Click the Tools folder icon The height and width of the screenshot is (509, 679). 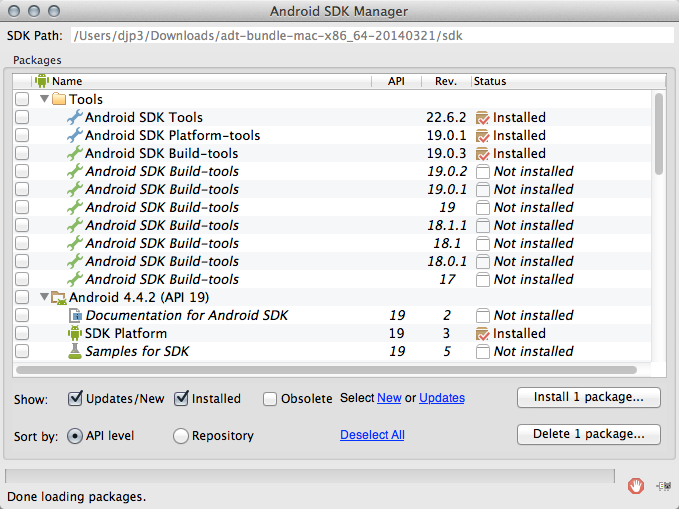point(58,100)
